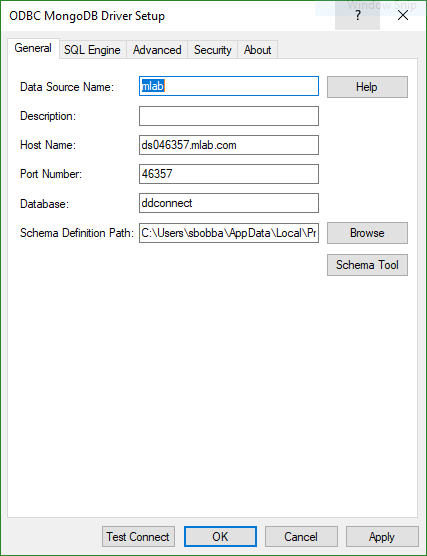Select the General tab
Image resolution: width=427 pixels, height=556 pixels.
pos(33,48)
